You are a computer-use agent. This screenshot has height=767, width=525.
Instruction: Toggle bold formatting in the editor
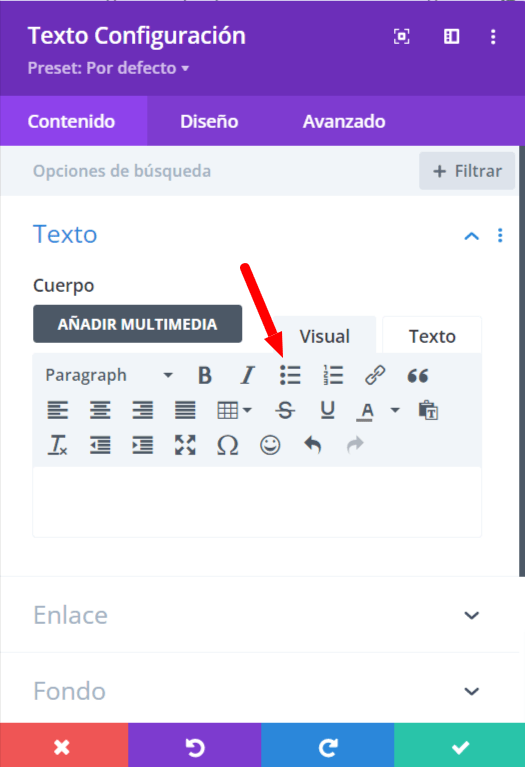point(205,376)
